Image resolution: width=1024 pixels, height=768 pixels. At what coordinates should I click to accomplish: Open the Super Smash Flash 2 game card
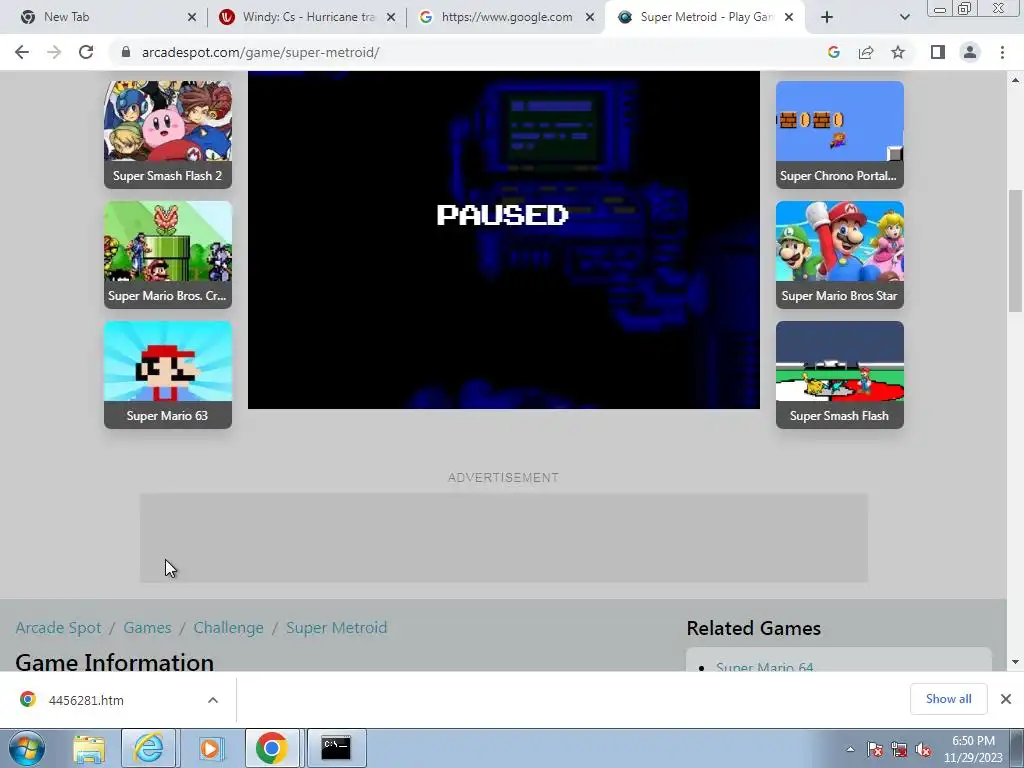[x=168, y=135]
